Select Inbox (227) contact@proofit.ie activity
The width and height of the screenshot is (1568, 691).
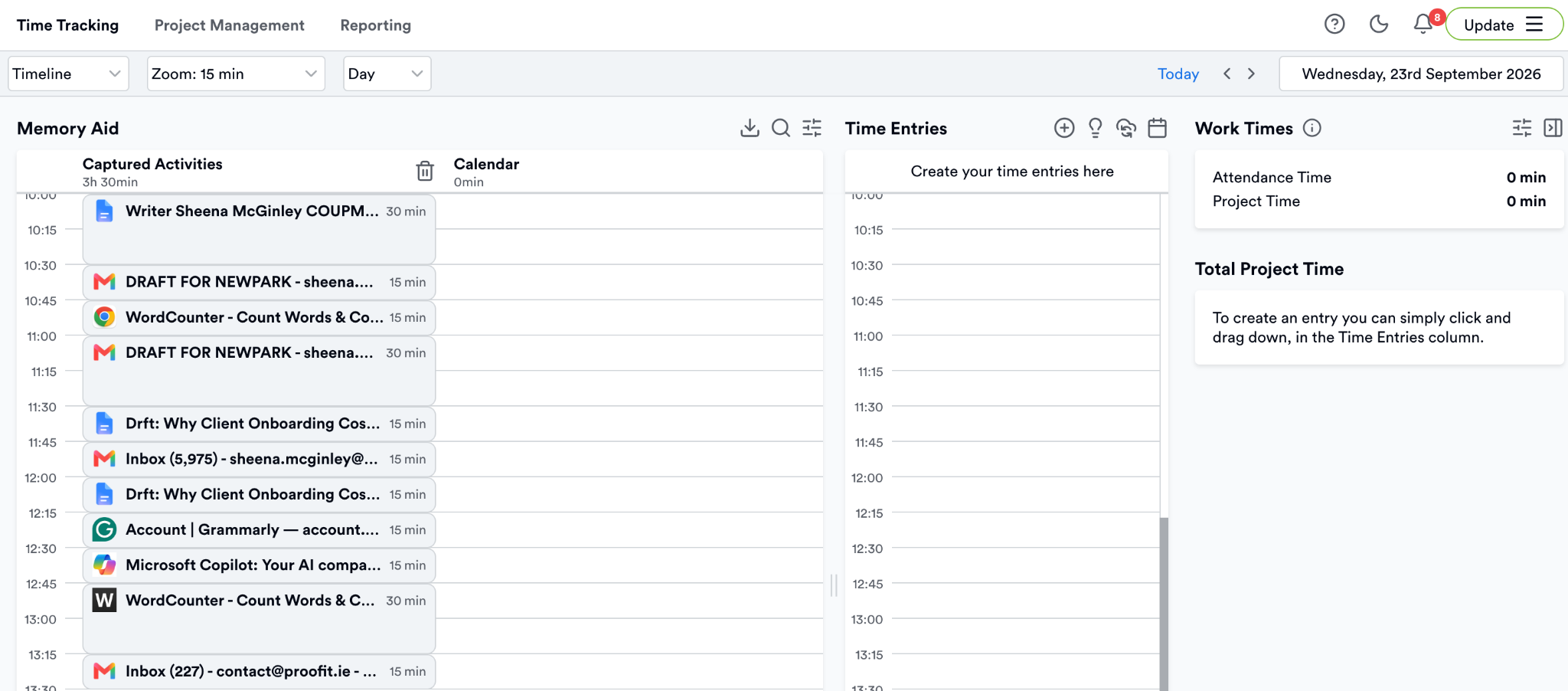(259, 671)
